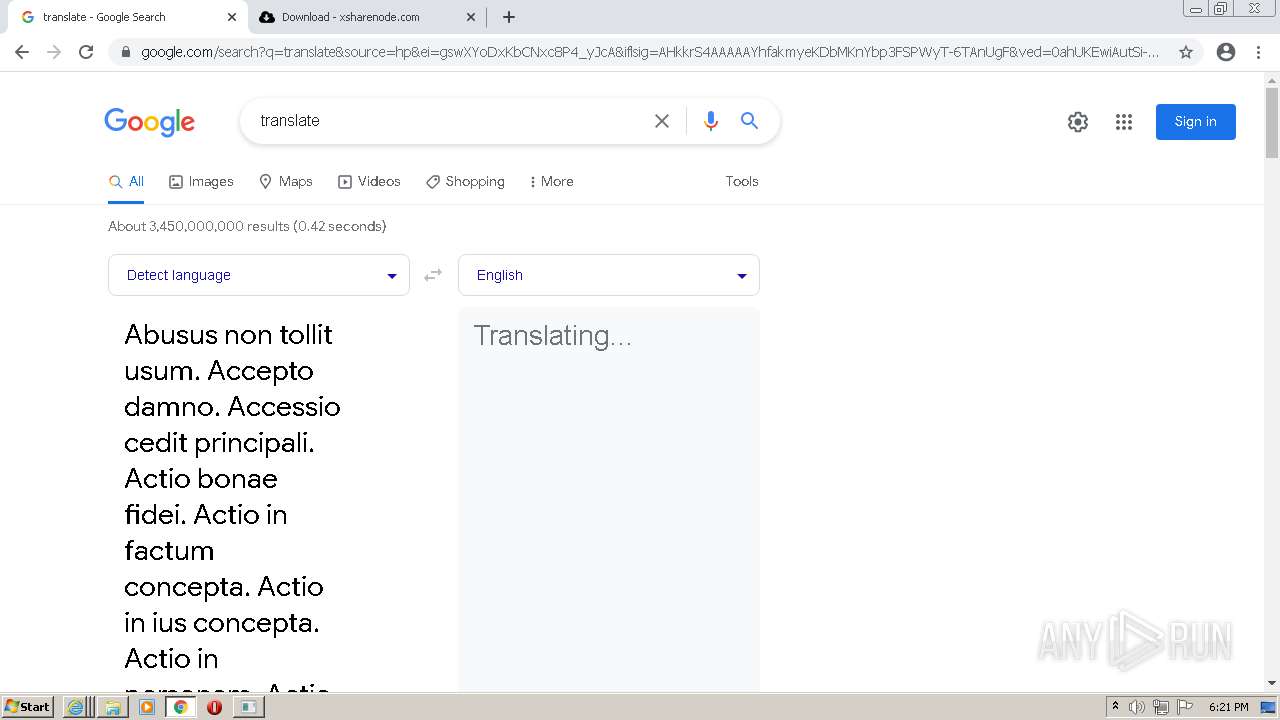Switch to the Maps tab
This screenshot has width=1280, height=720.
pyautogui.click(x=286, y=182)
